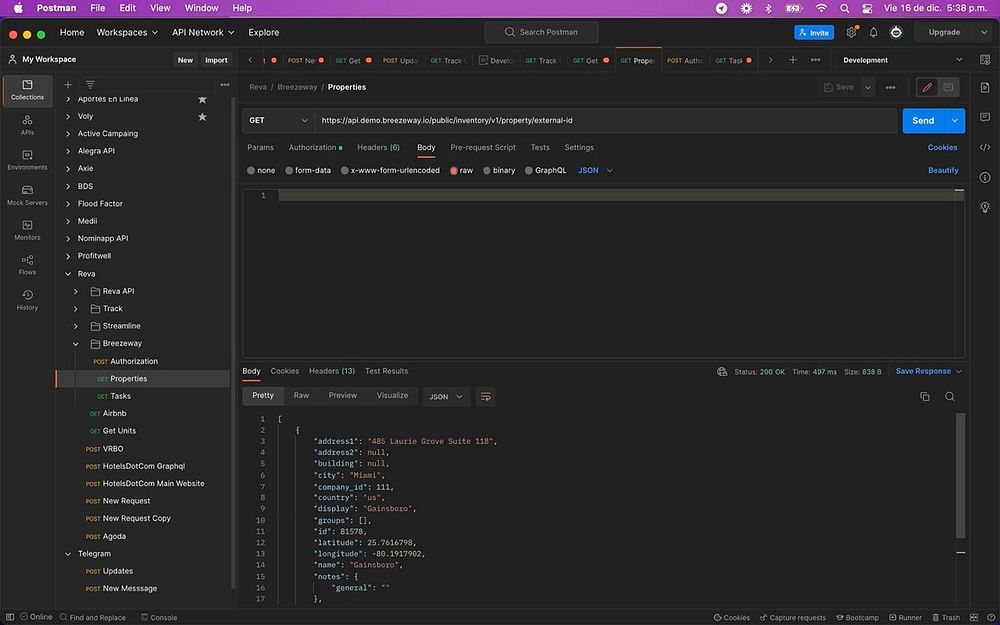This screenshot has width=1000, height=625.
Task: Open the Tasks request in Breezeway folder
Action: point(120,396)
